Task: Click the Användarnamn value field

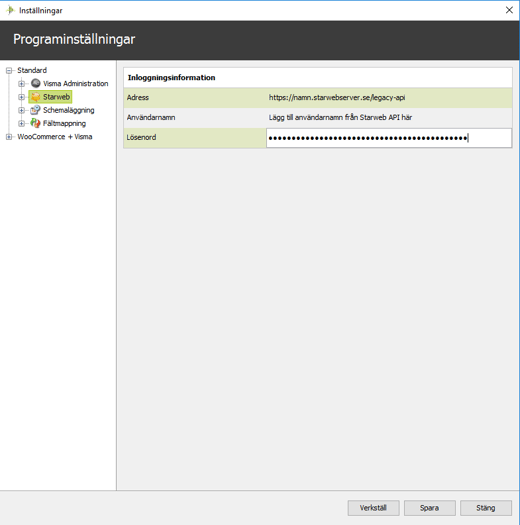Action: click(389, 118)
